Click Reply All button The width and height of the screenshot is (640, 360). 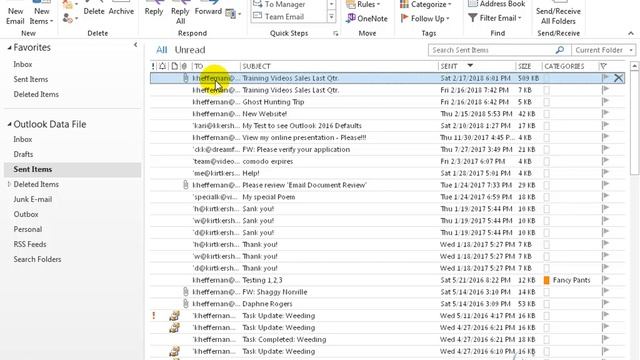180,14
